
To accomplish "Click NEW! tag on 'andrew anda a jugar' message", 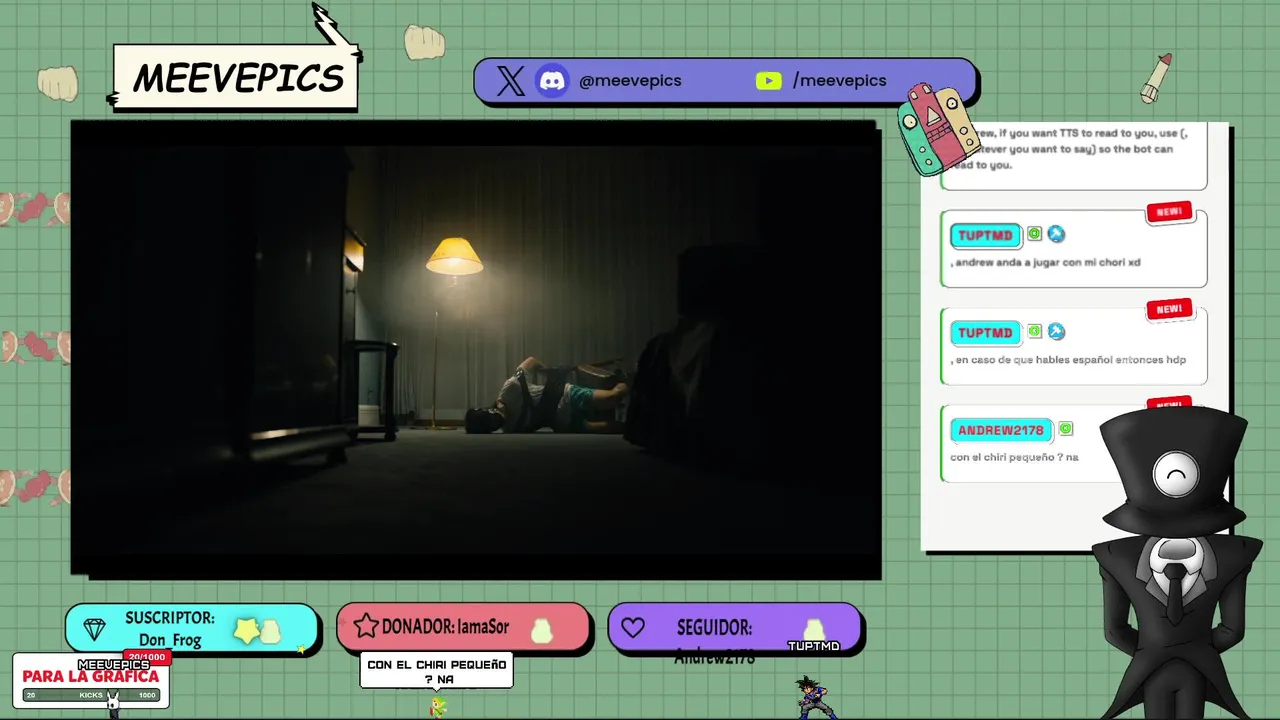I will 1169,212.
